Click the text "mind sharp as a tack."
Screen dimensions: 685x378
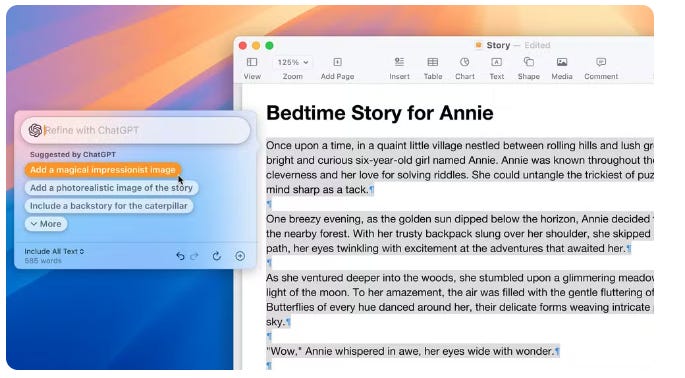[317, 190]
